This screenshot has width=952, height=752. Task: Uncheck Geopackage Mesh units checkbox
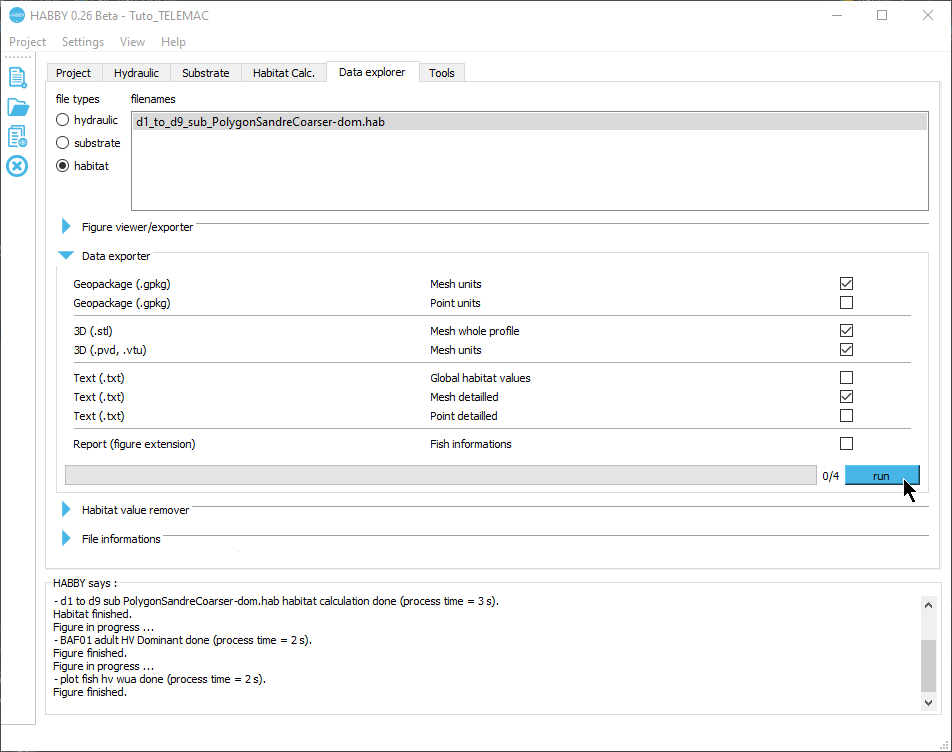pos(847,284)
